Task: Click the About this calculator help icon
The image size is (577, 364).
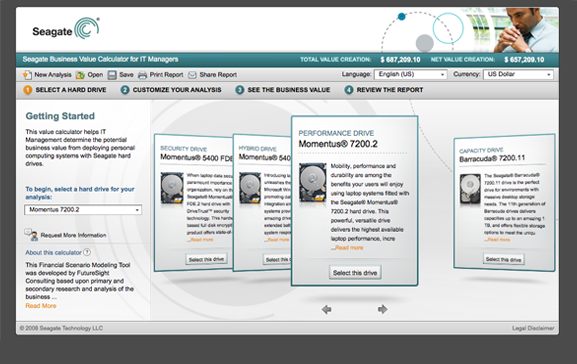Action: tap(87, 252)
